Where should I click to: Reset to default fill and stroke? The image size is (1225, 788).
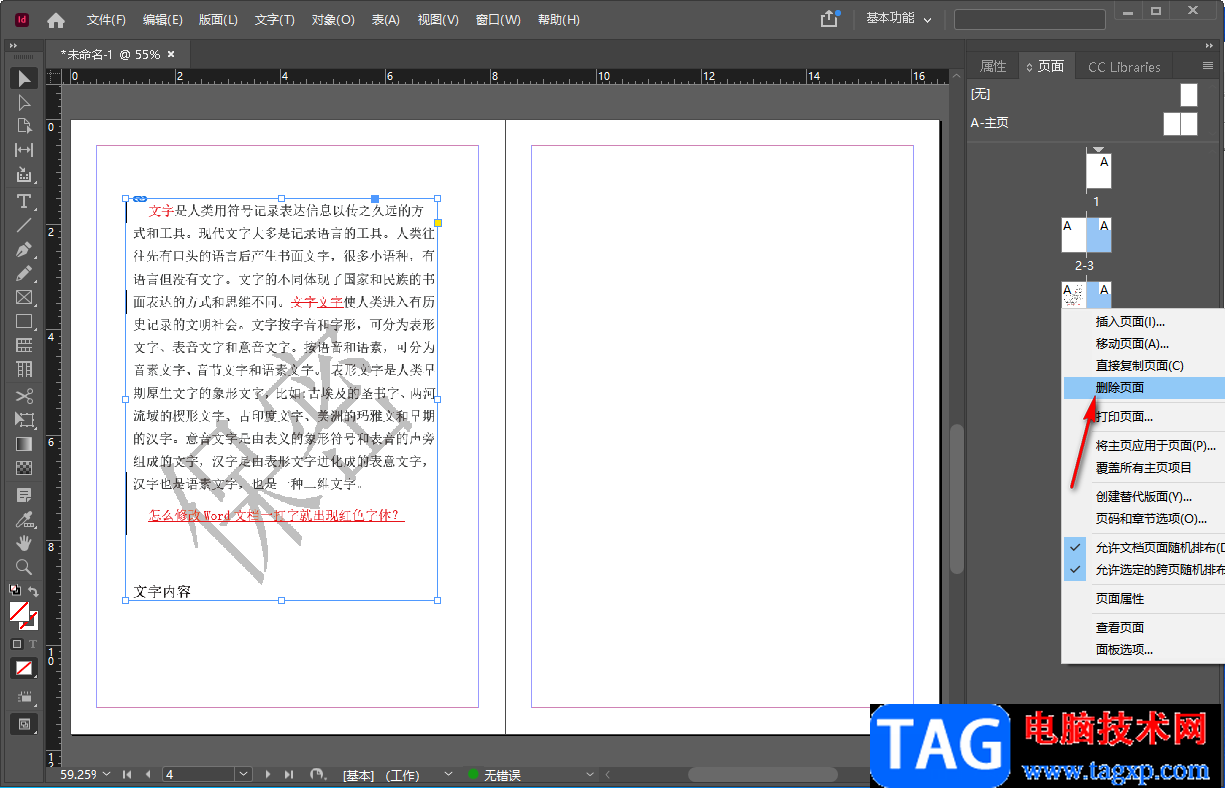(x=16, y=592)
